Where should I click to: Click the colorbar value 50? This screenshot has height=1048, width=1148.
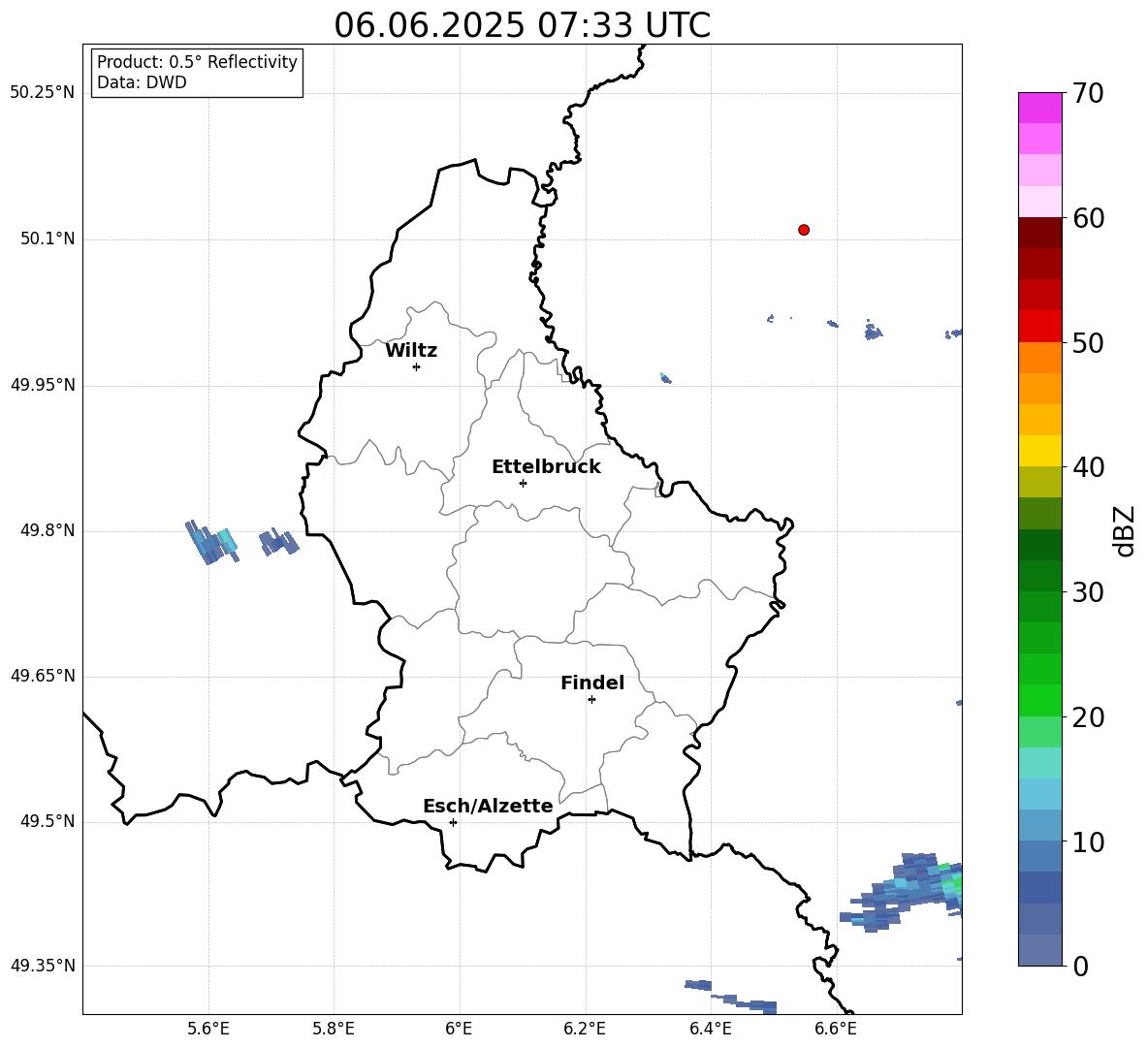(x=1088, y=343)
